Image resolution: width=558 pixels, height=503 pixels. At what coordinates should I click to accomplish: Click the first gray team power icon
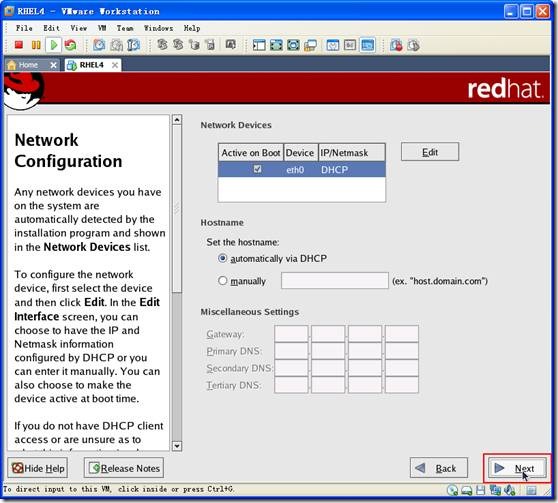(x=162, y=44)
